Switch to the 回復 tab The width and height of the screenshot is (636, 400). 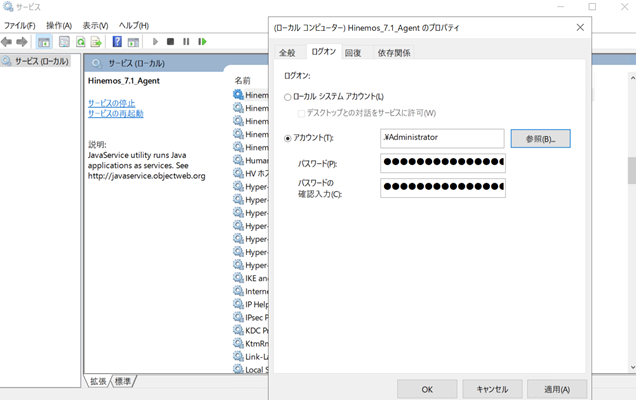353,53
